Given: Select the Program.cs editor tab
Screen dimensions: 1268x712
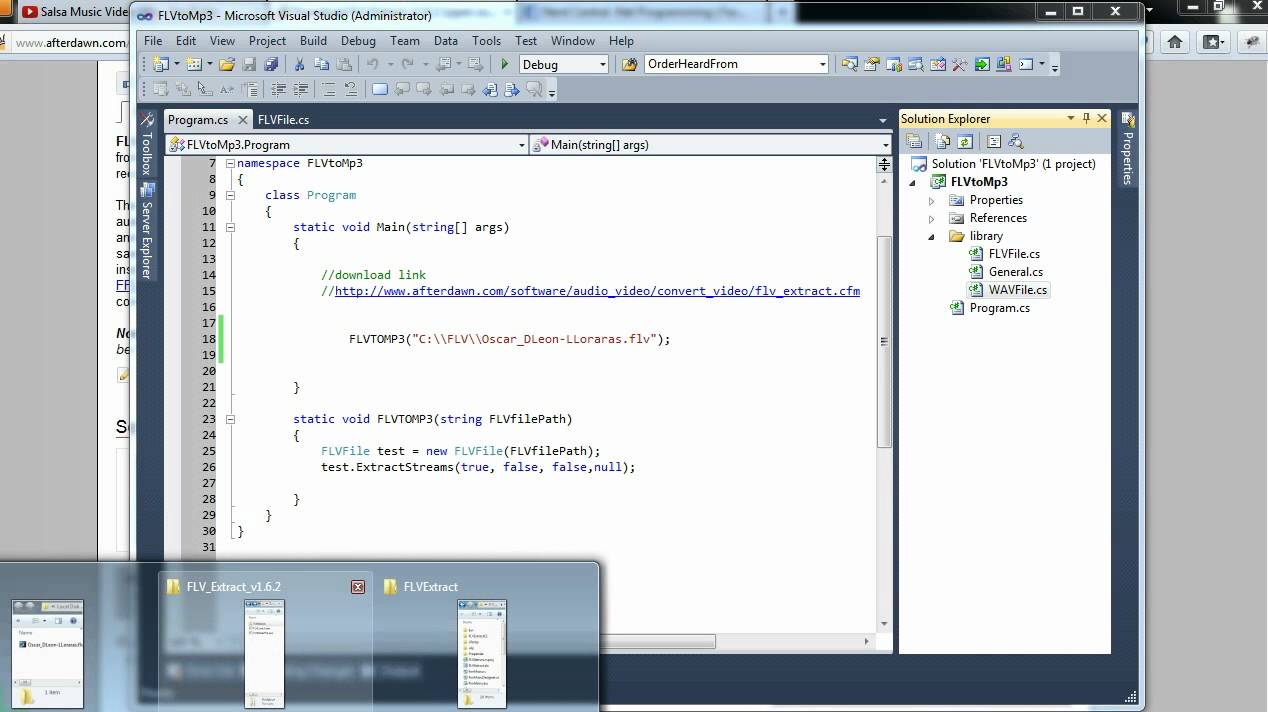Looking at the screenshot, I should coord(198,120).
